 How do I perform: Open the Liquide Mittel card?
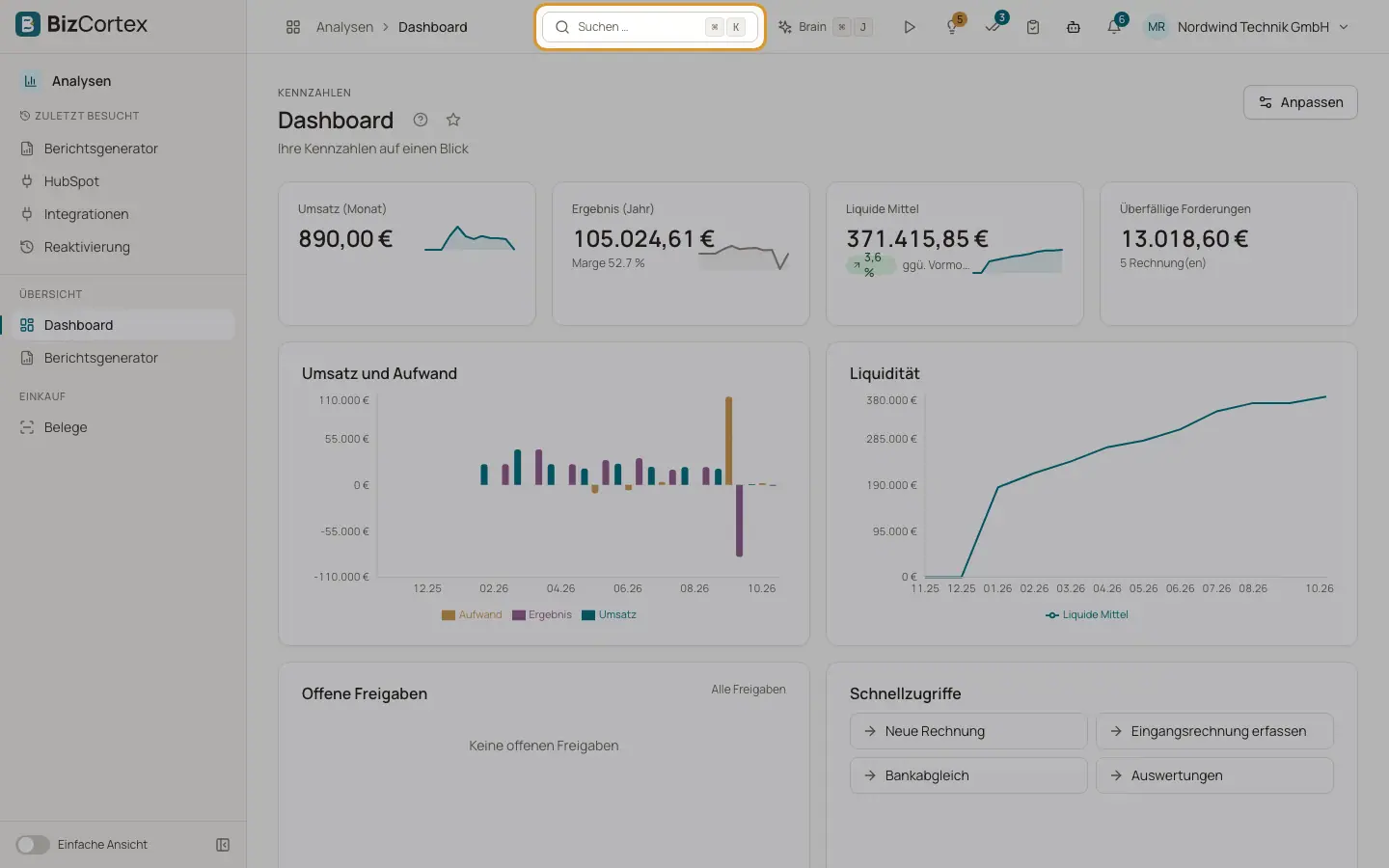[x=955, y=254]
